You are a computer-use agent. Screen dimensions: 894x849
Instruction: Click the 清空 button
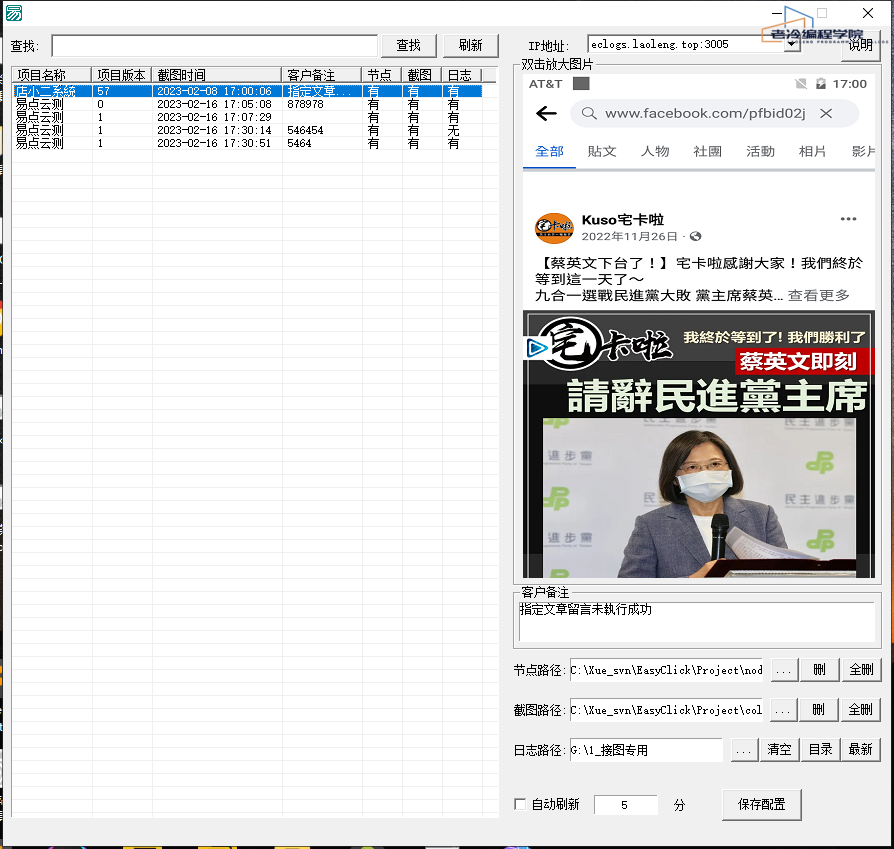779,750
